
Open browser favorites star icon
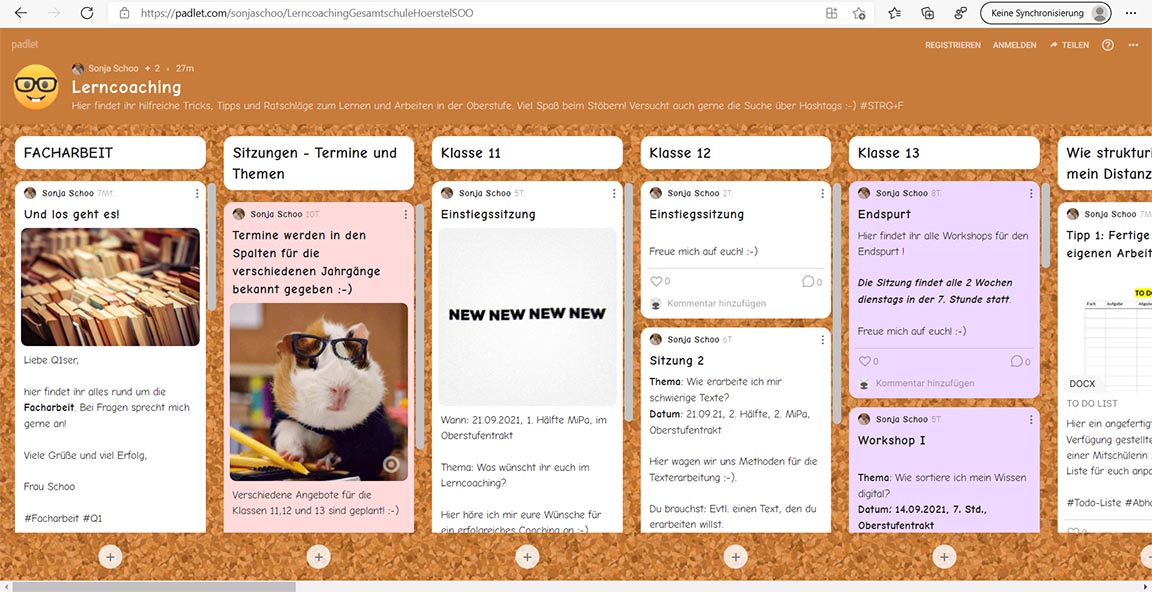point(859,13)
